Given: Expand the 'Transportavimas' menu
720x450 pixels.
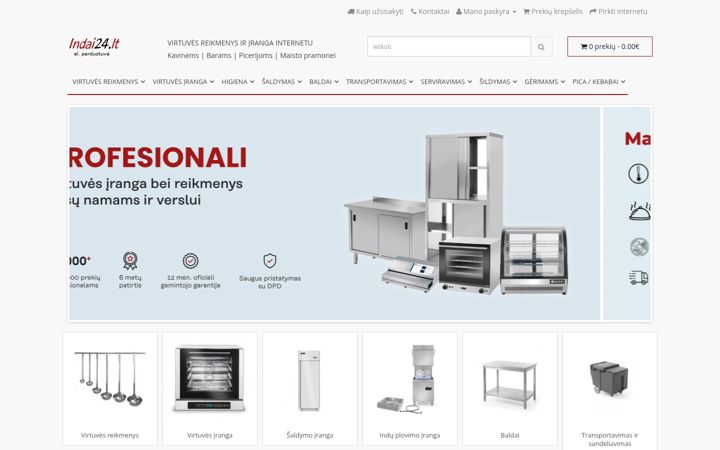Looking at the screenshot, I should coord(380,82).
